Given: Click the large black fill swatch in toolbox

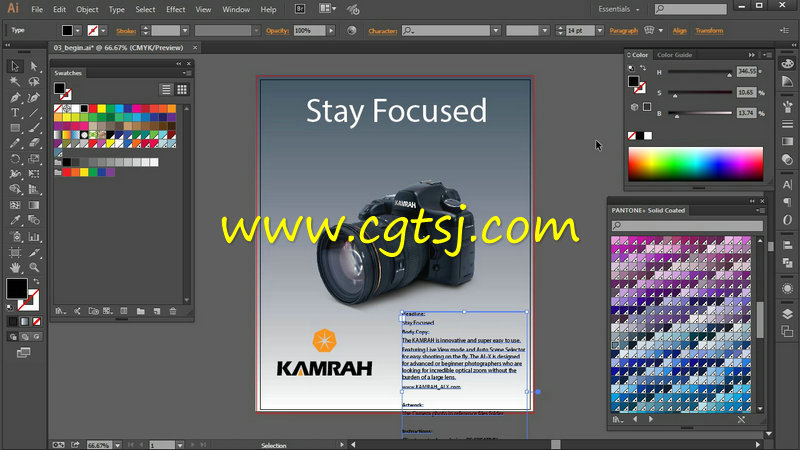Looking at the screenshot, I should (17, 289).
